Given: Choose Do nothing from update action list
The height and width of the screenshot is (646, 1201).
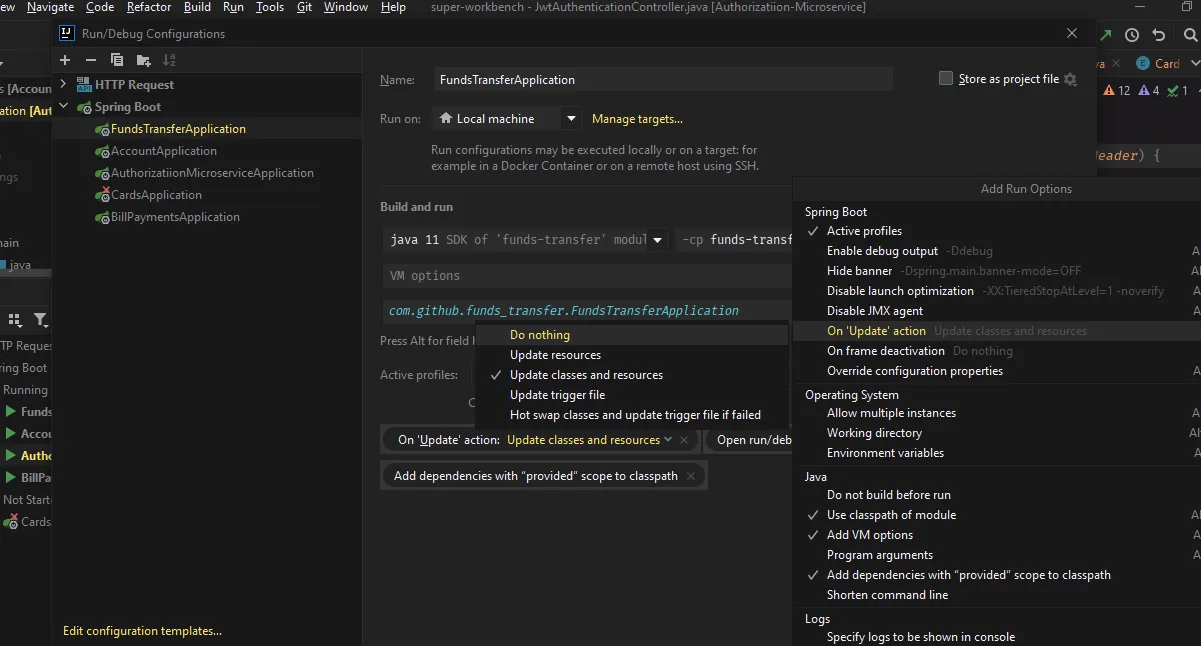Looking at the screenshot, I should coord(540,335).
